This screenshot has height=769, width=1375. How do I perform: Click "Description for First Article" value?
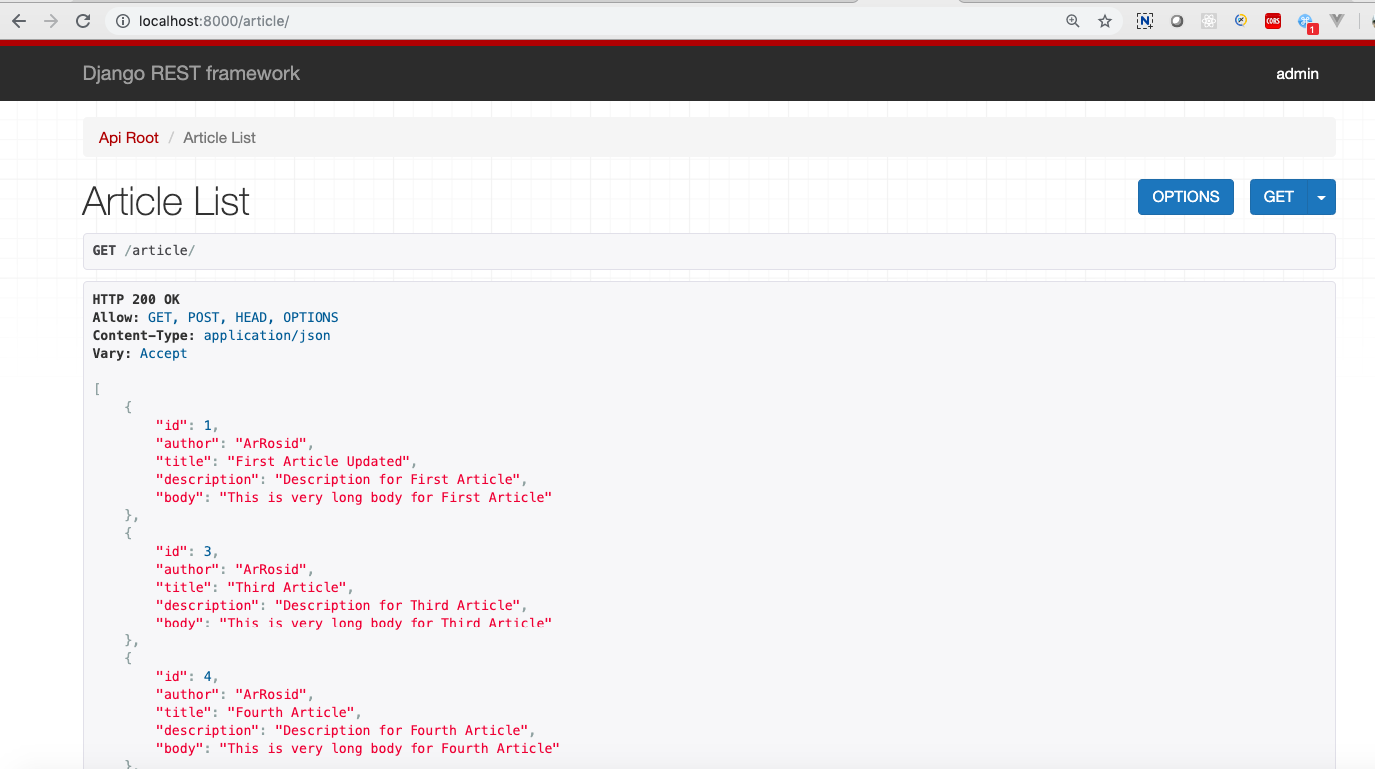[x=398, y=479]
